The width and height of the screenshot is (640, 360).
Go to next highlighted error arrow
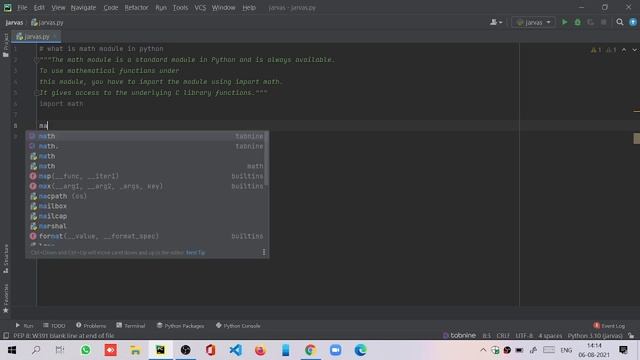[635, 50]
